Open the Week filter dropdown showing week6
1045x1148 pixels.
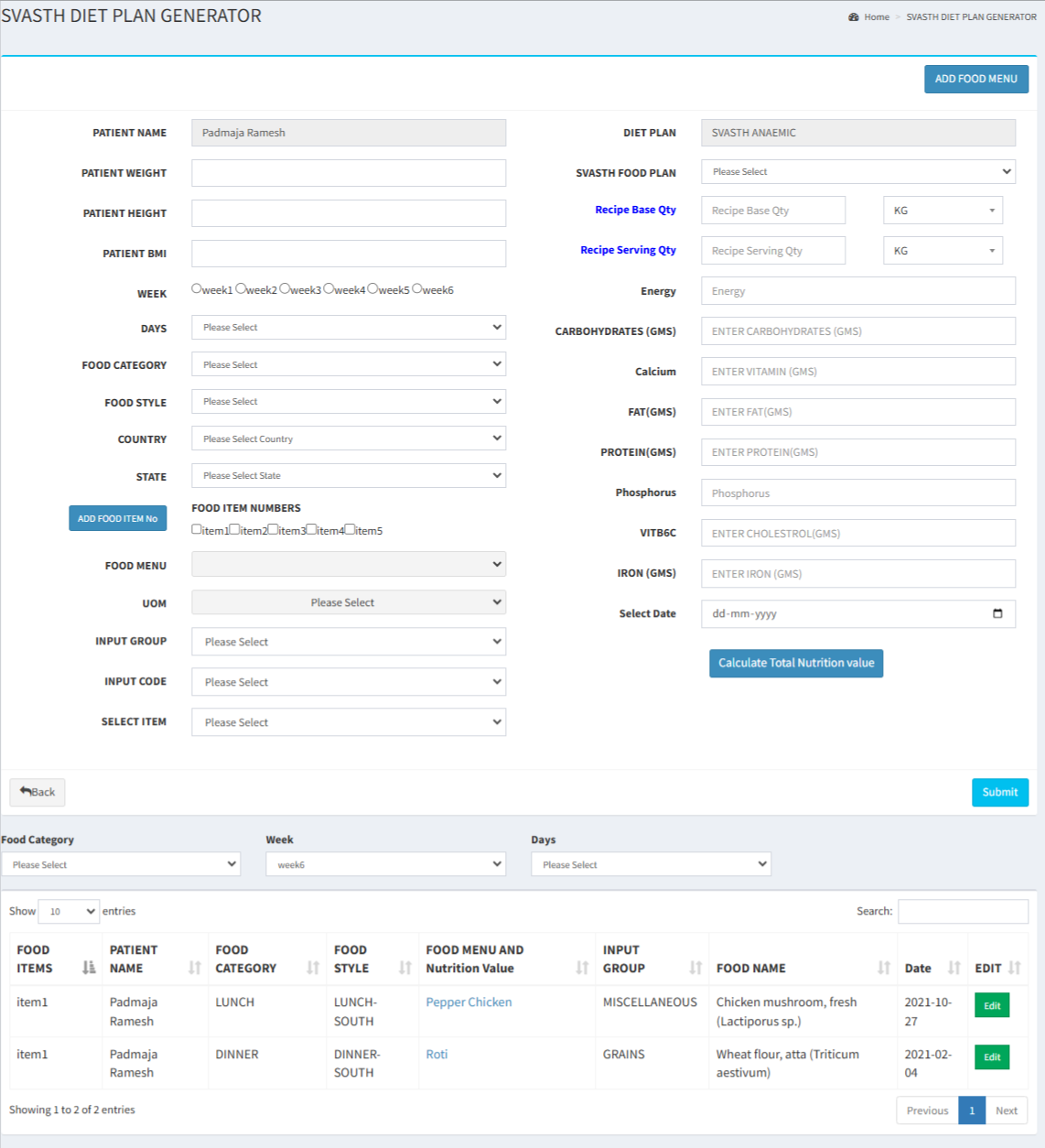click(x=386, y=864)
